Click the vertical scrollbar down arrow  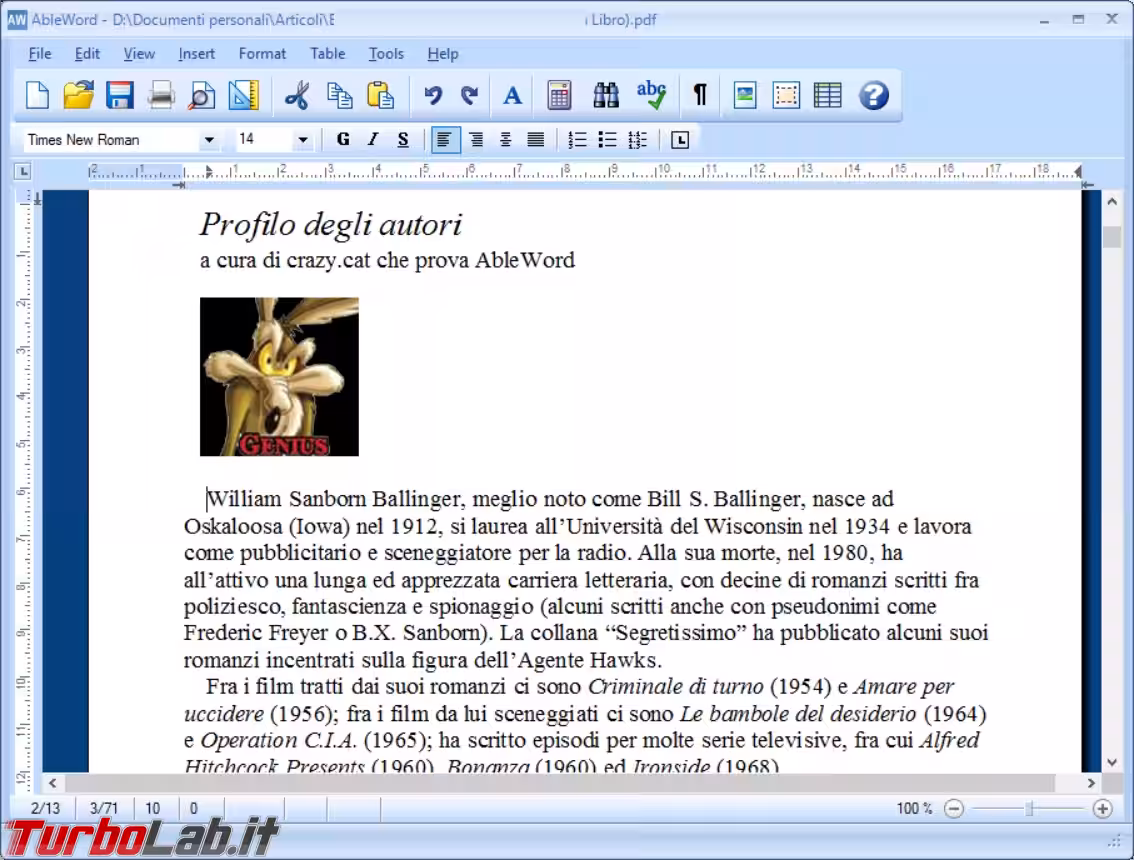tap(1112, 762)
